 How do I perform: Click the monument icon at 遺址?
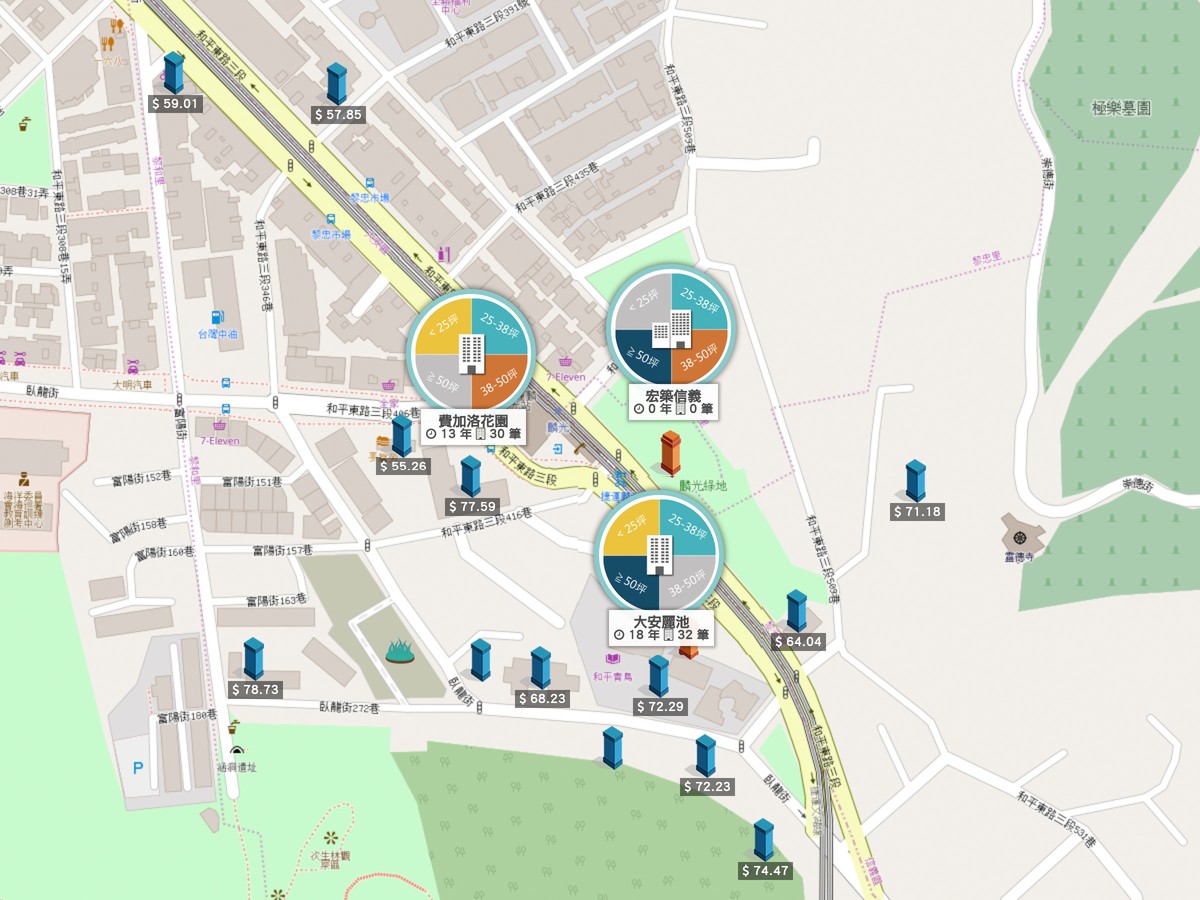237,750
